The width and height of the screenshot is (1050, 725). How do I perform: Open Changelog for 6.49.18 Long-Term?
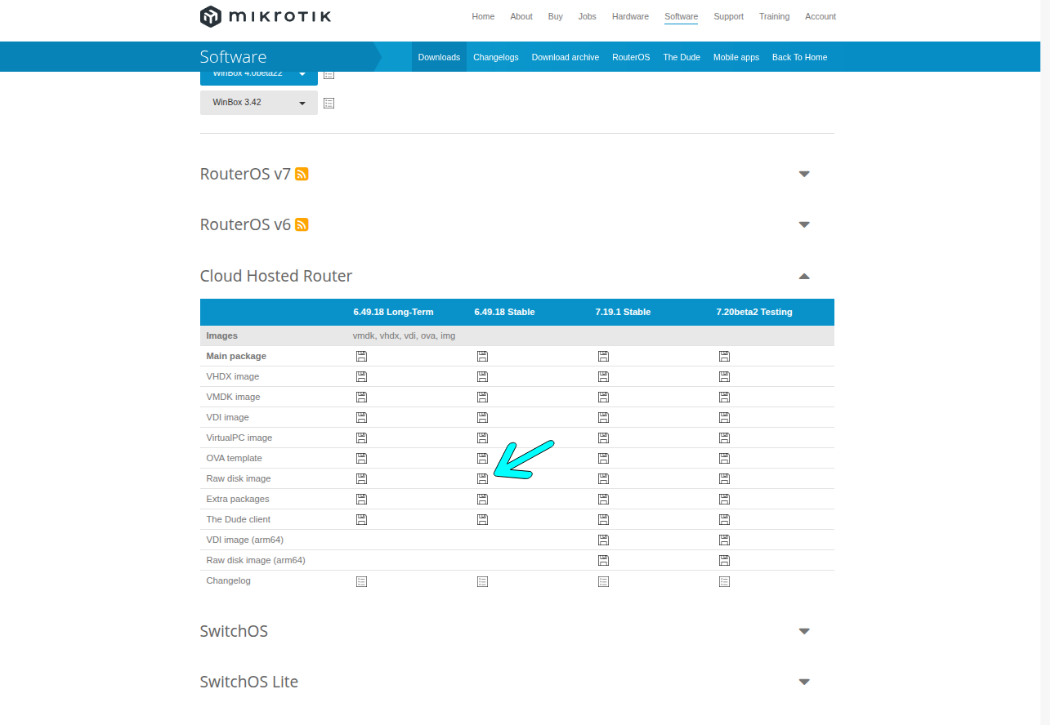pyautogui.click(x=361, y=582)
